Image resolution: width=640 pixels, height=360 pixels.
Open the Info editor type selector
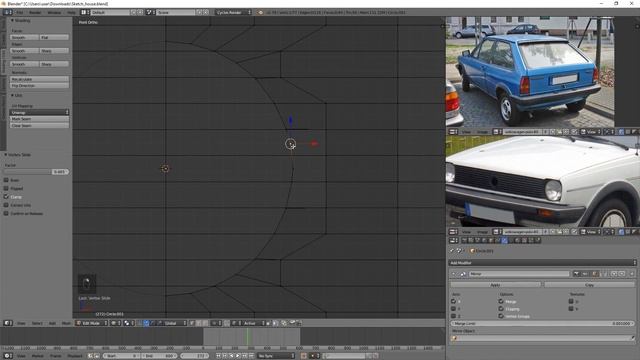click(x=7, y=12)
